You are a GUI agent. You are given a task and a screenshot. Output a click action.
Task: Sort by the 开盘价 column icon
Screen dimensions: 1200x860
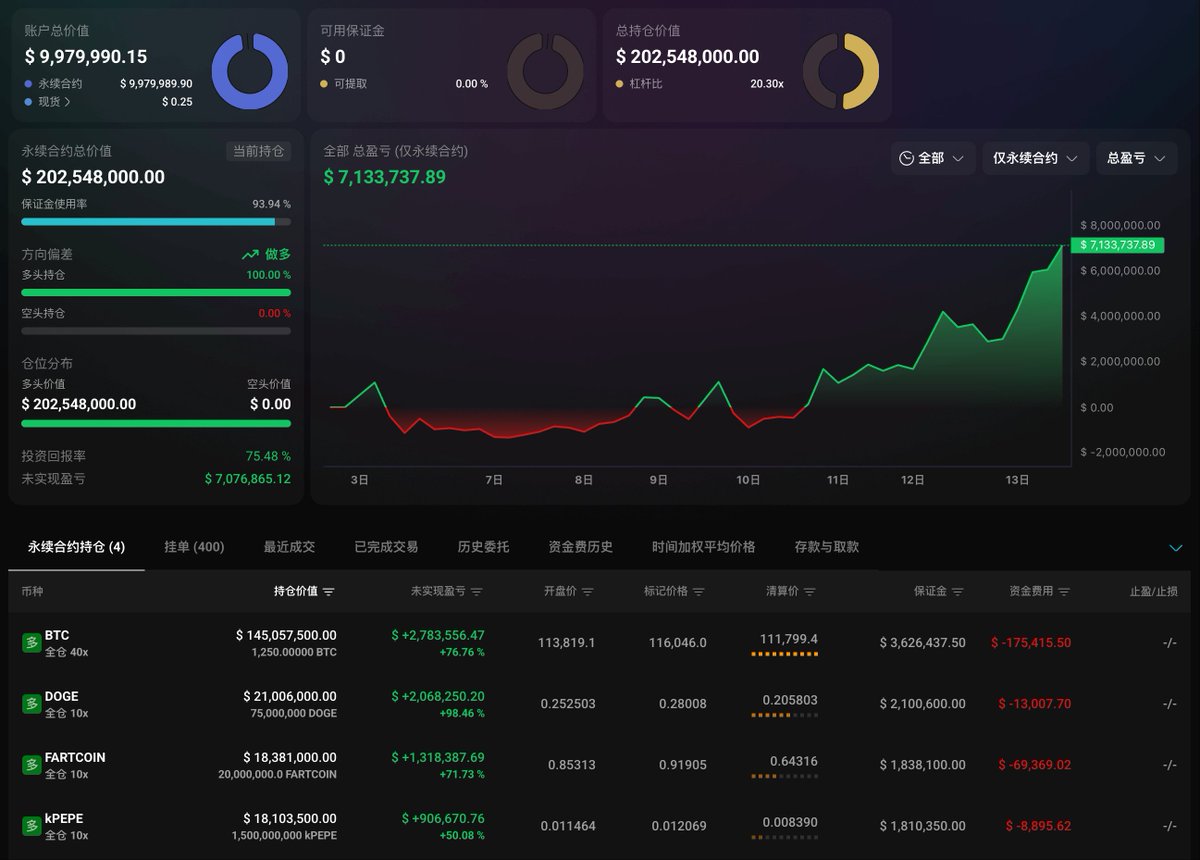(588, 592)
